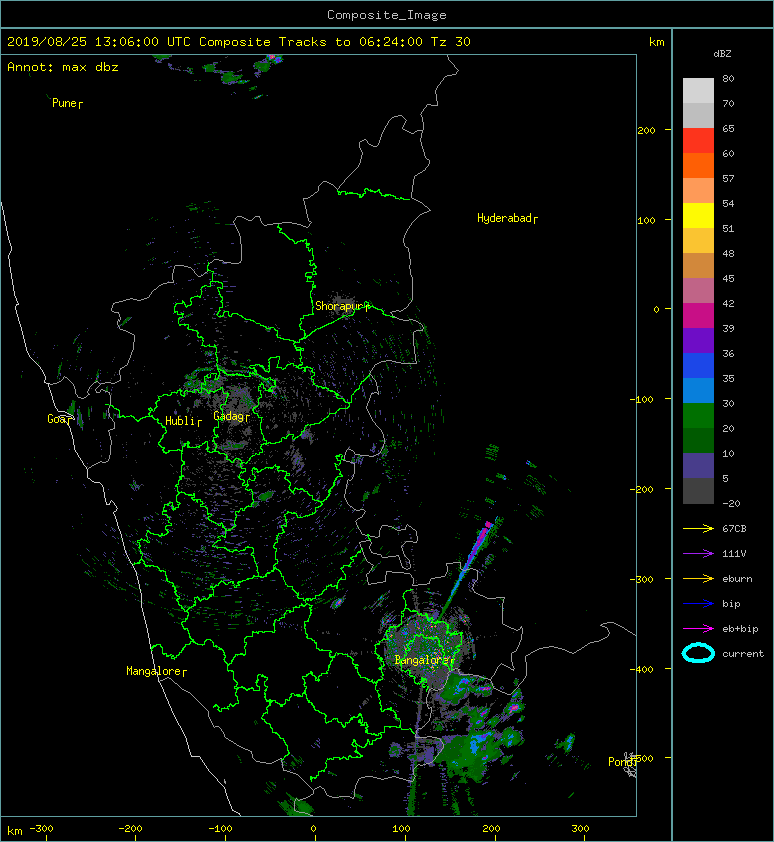This screenshot has height=842, width=774.
Task: Click the '67CB' legend label
Action: pos(734,528)
